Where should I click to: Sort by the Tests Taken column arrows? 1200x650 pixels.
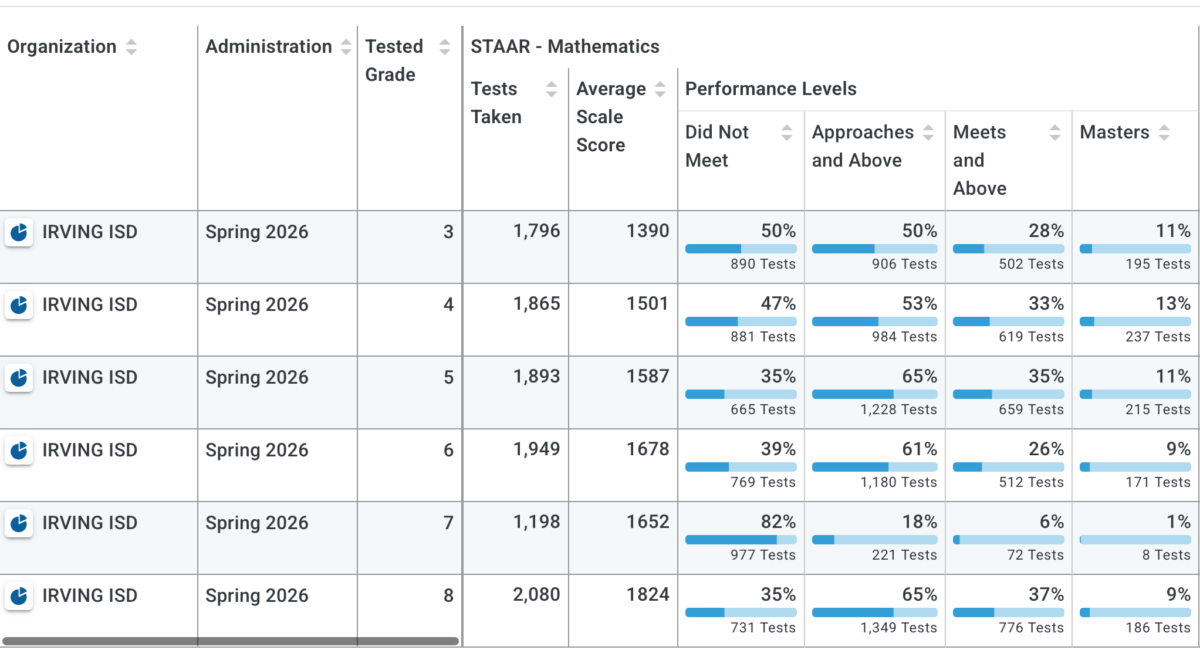click(551, 89)
